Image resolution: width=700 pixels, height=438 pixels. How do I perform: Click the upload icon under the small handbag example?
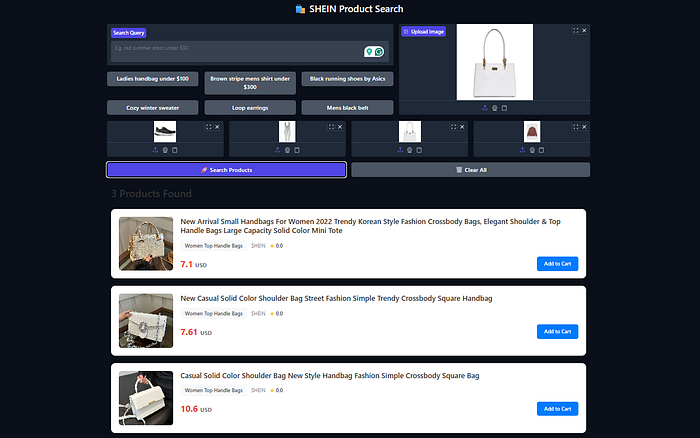(400, 150)
